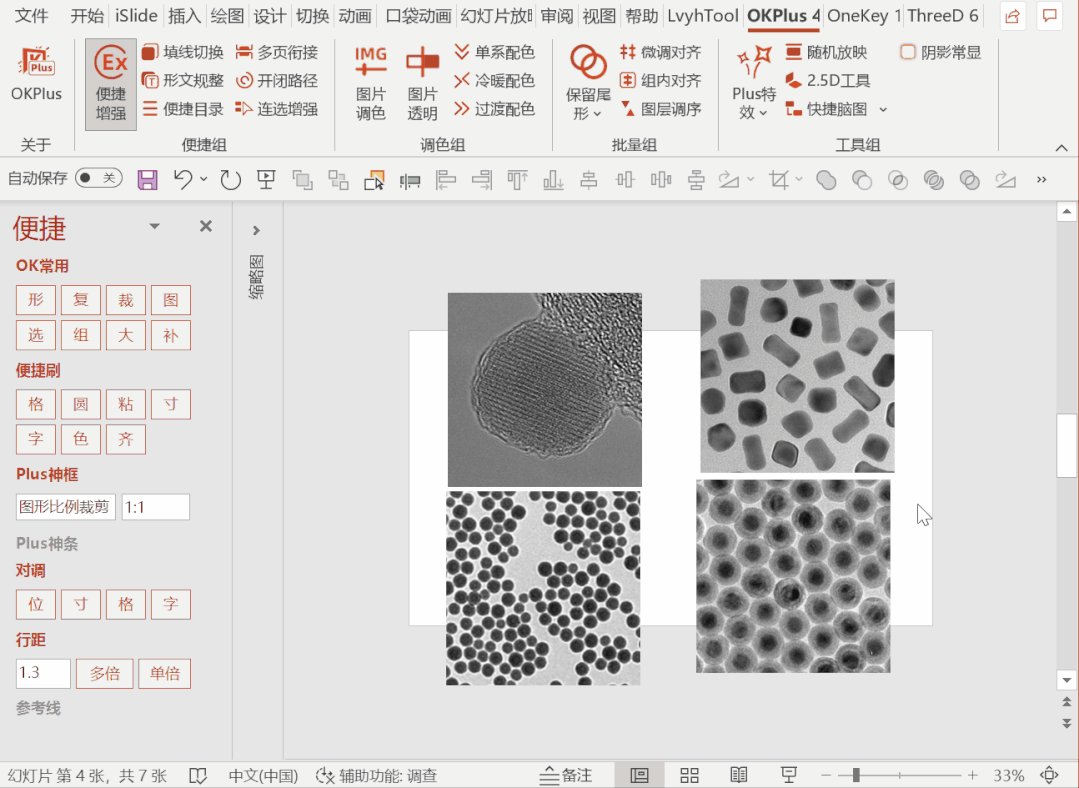Open the 文件 menu
The image size is (1079, 788).
(32, 16)
